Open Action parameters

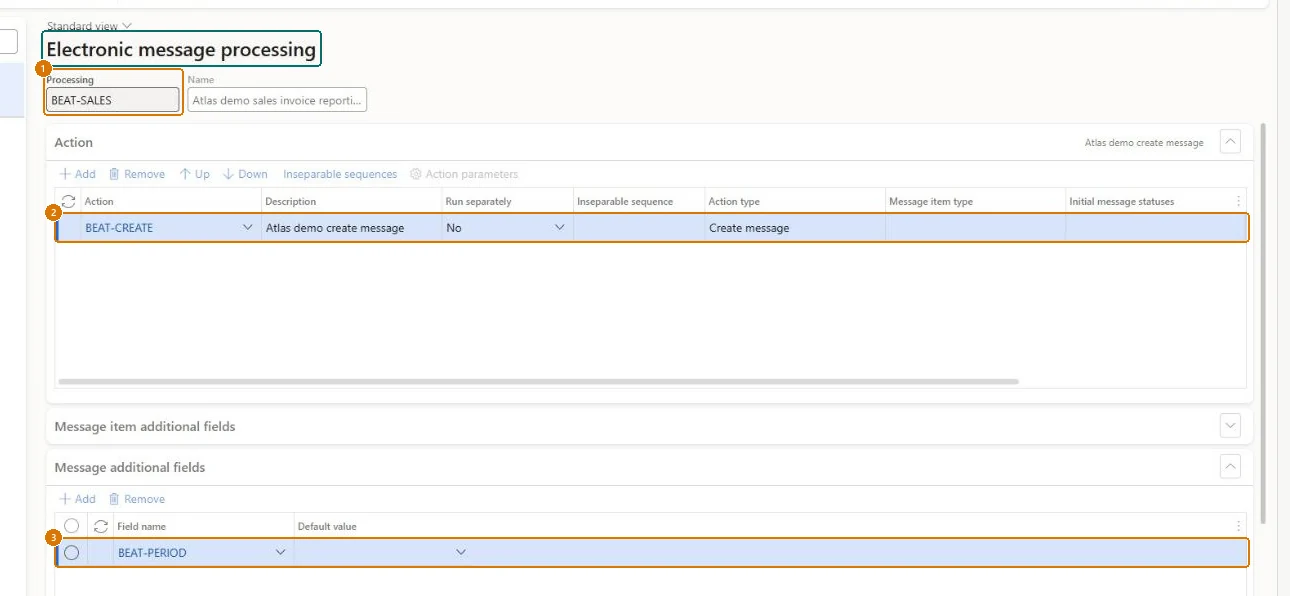(x=465, y=174)
